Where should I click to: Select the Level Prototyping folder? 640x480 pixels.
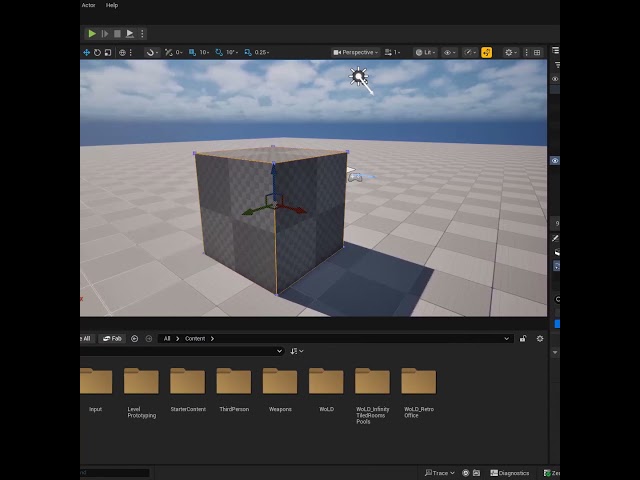coord(141,393)
